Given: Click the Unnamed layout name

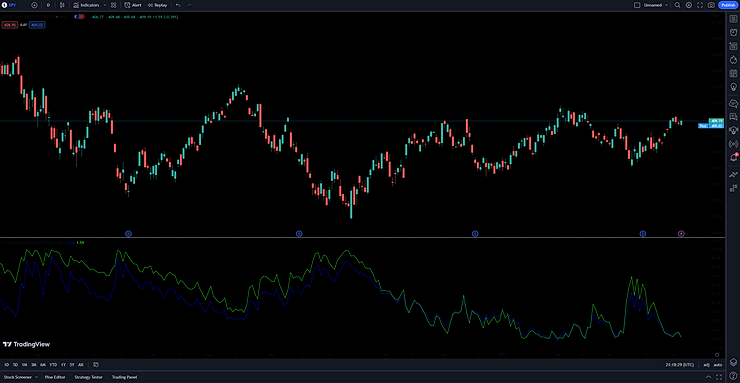Looking at the screenshot, I should click(x=653, y=5).
